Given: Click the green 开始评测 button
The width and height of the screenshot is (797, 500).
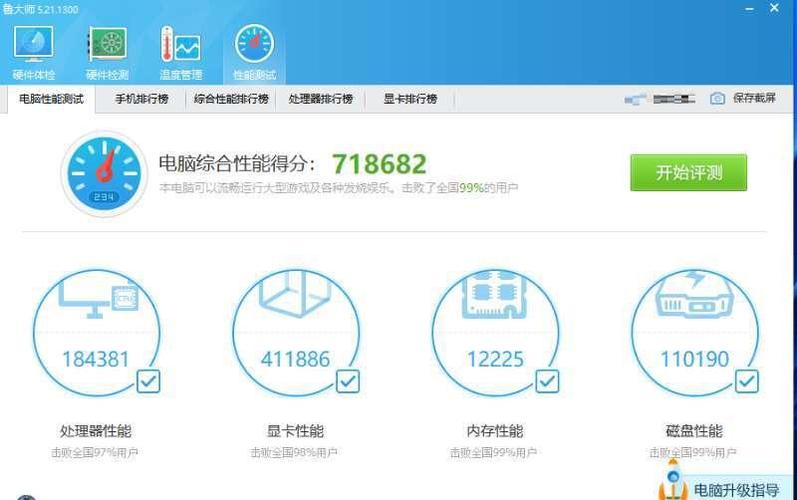Looking at the screenshot, I should coord(689,173).
